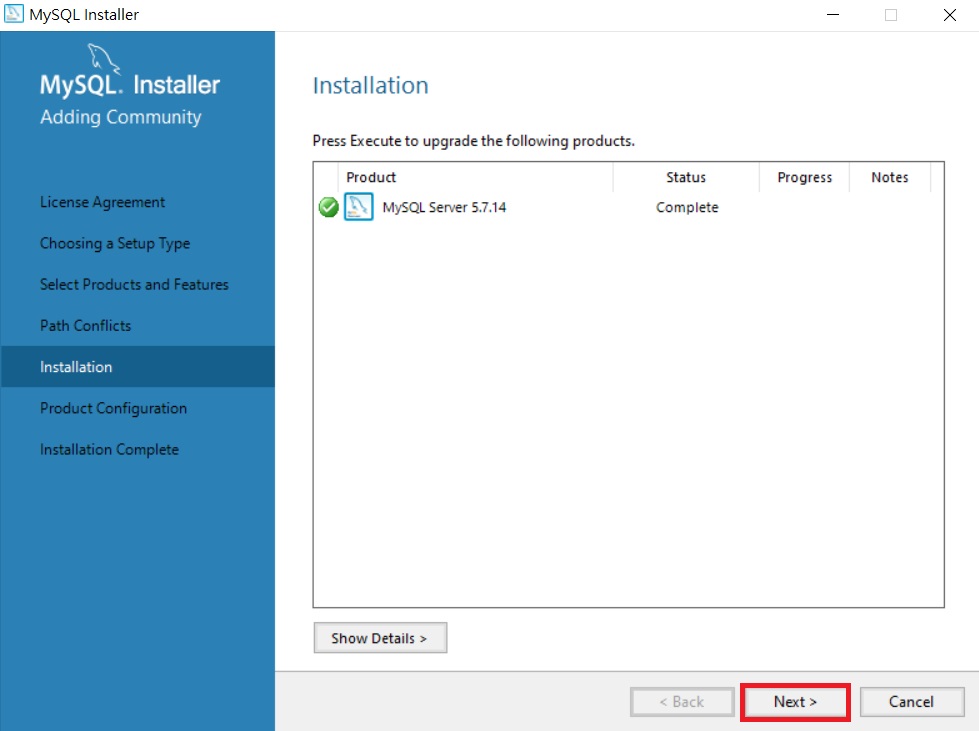Jump to Installation Complete step

click(109, 449)
